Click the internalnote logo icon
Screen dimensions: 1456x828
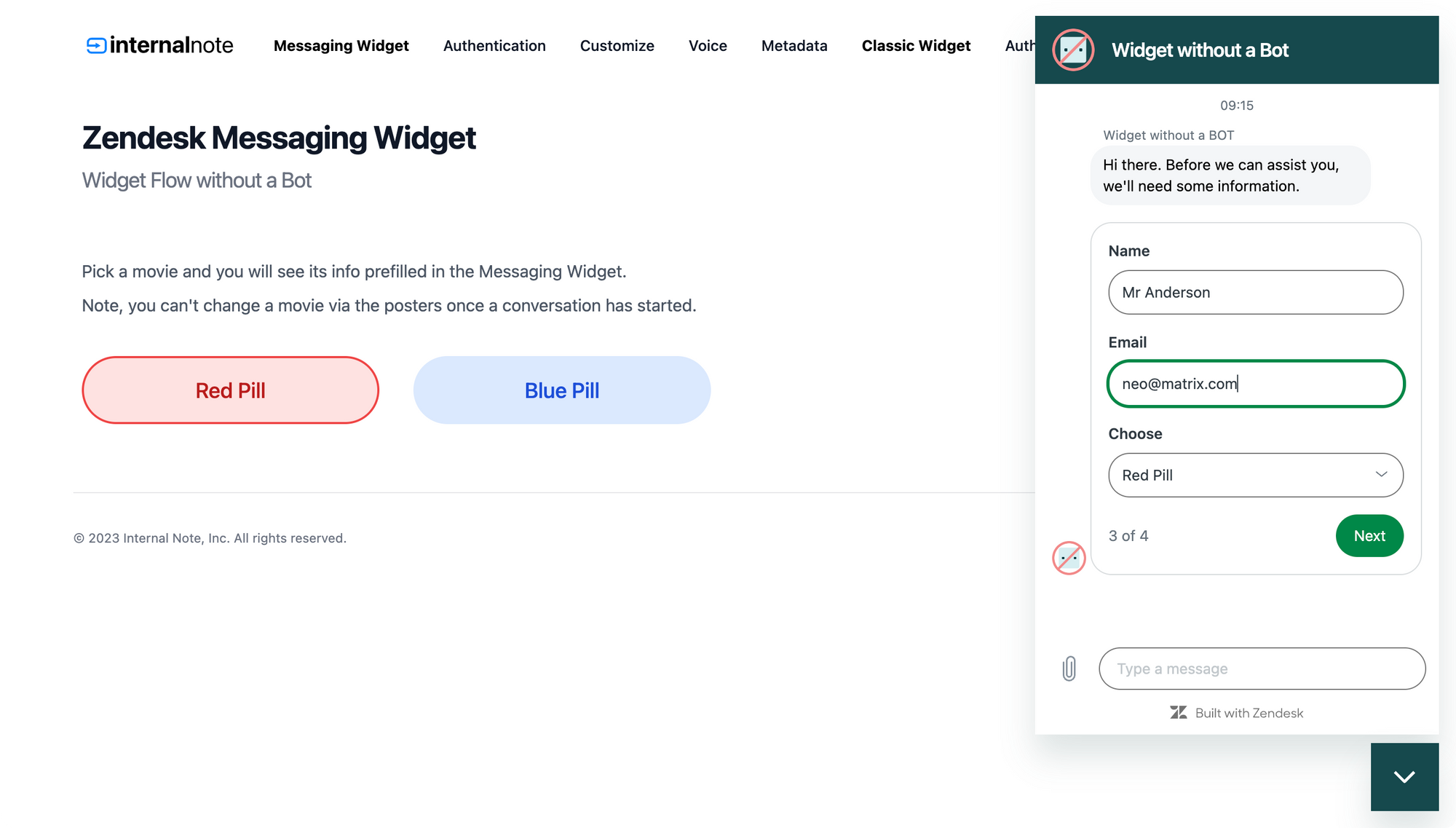point(96,45)
